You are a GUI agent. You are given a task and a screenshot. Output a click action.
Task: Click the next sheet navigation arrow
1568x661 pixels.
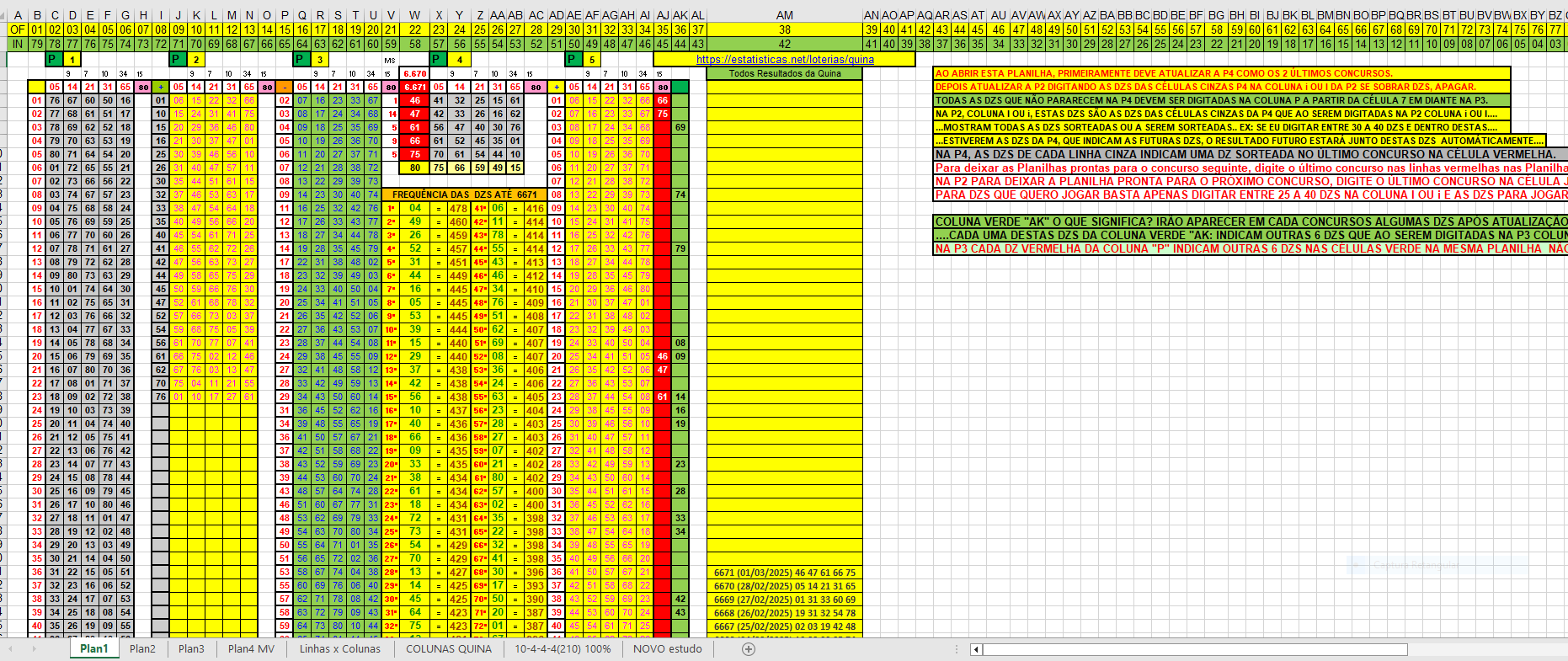pos(35,649)
